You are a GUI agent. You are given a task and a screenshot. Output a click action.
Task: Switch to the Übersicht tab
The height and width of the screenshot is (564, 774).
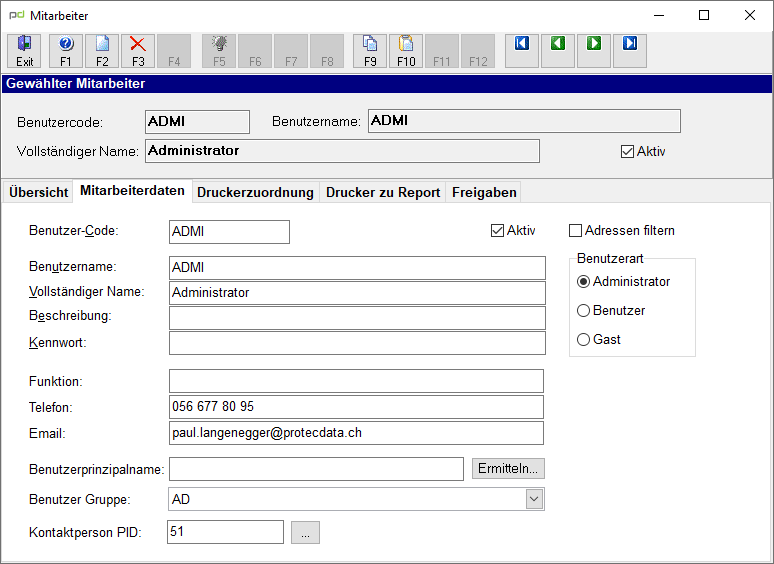[38, 192]
